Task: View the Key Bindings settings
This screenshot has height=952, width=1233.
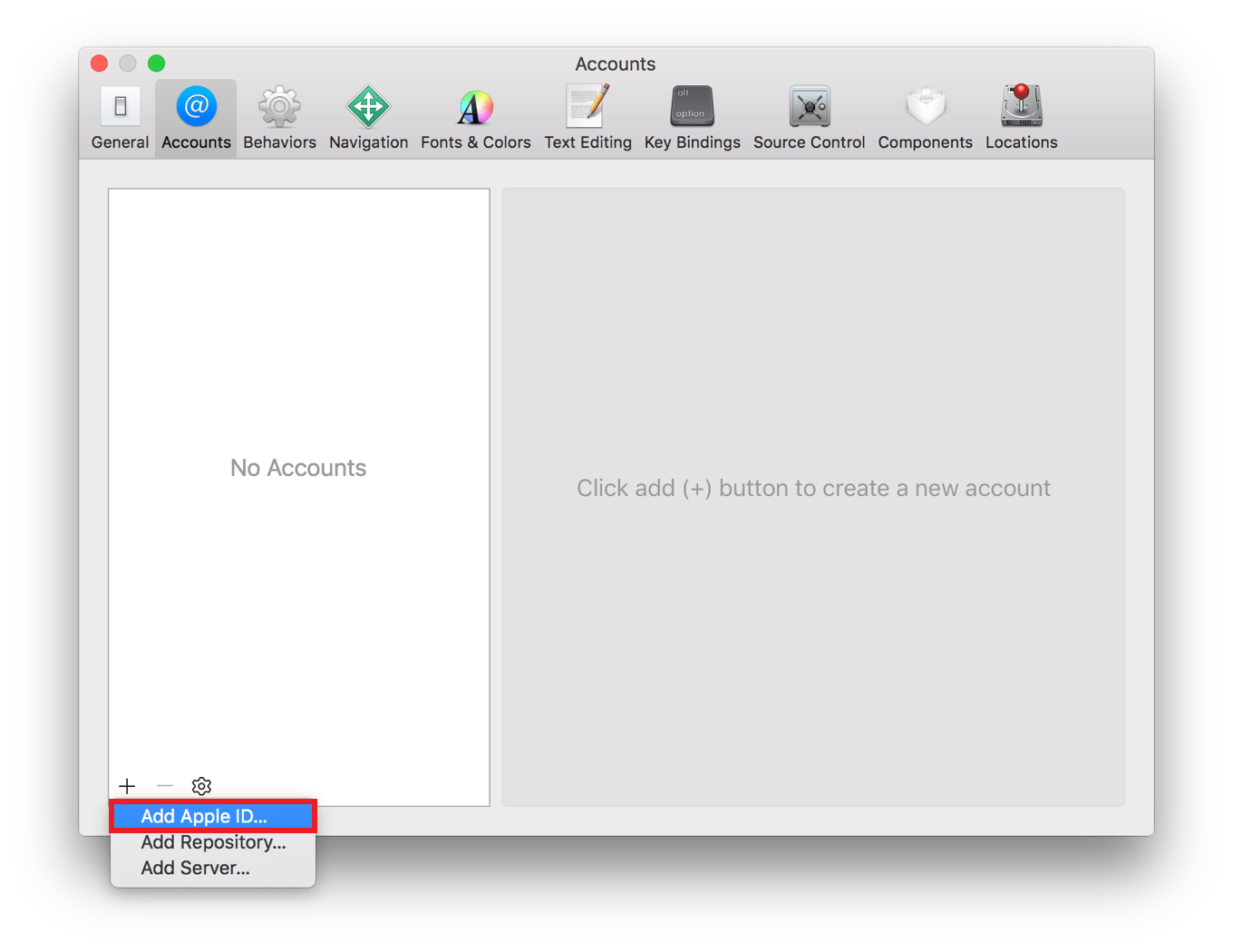Action: click(691, 116)
